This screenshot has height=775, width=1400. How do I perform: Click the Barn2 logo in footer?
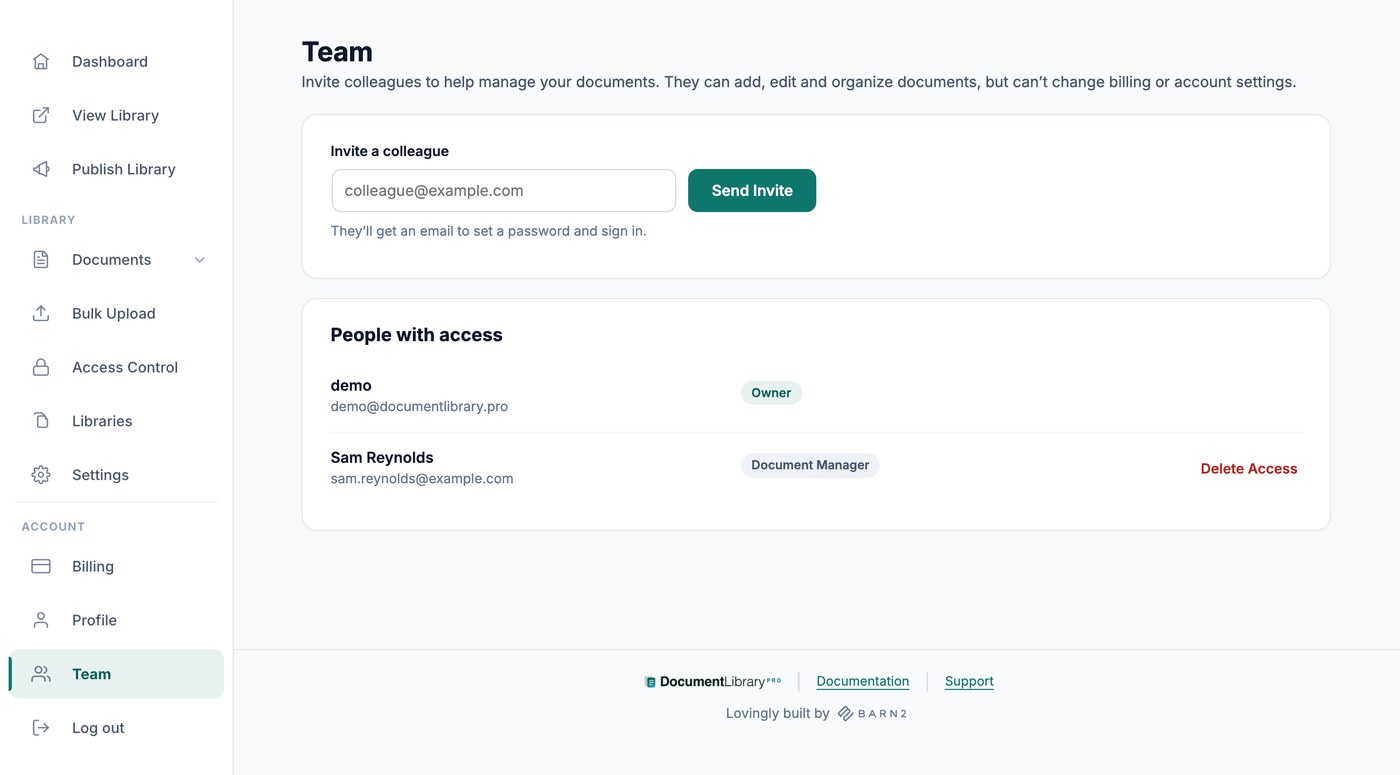pyautogui.click(x=872, y=714)
